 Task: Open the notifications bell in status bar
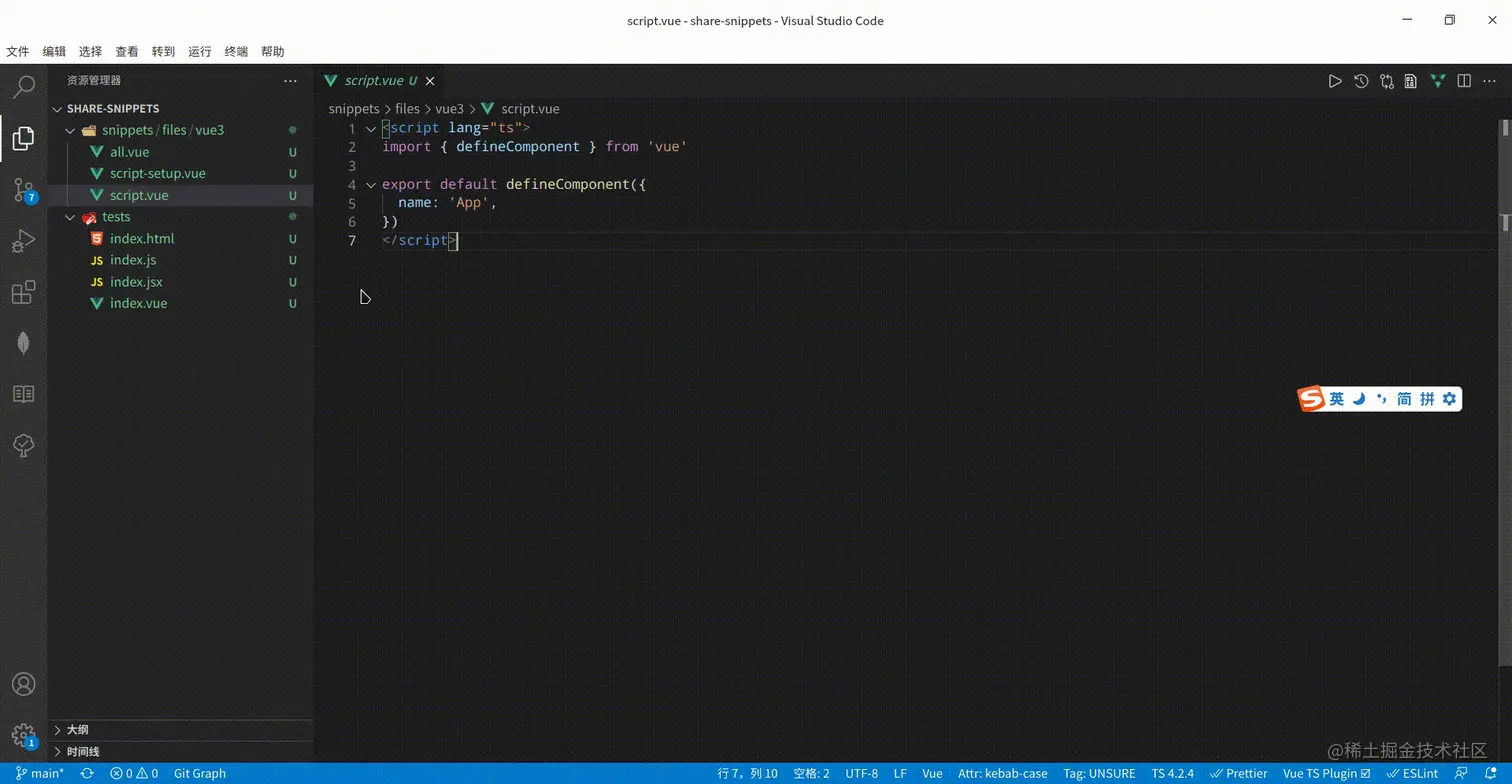(x=1490, y=773)
